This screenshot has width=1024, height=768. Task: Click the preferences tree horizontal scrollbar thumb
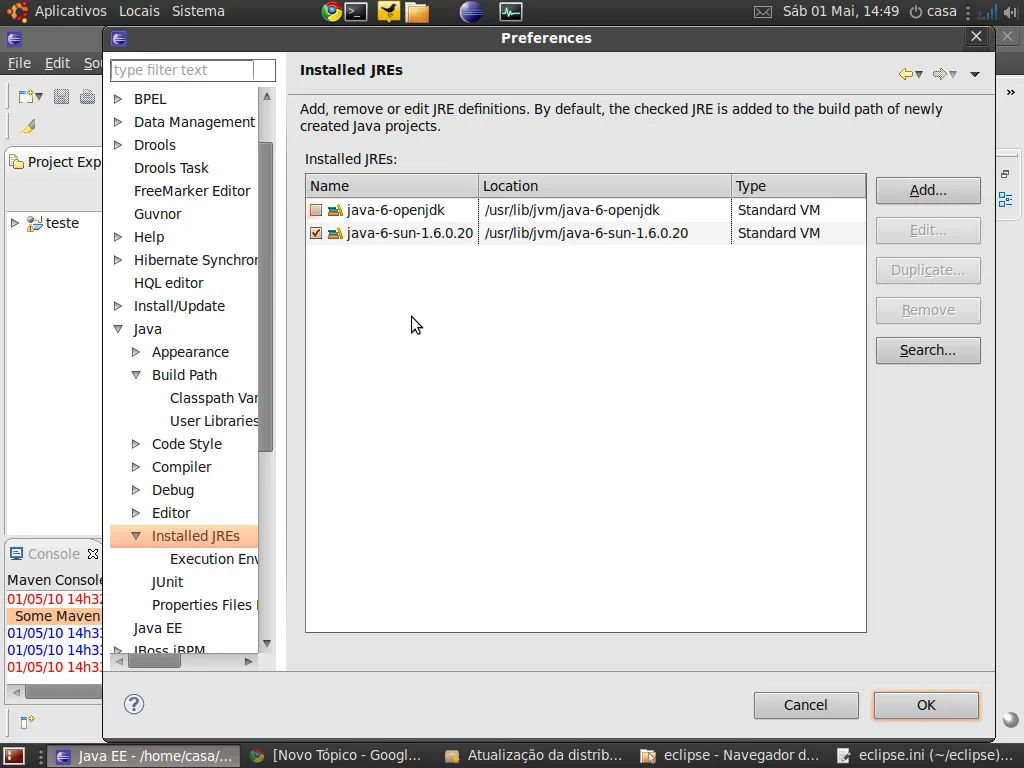pyautogui.click(x=154, y=661)
